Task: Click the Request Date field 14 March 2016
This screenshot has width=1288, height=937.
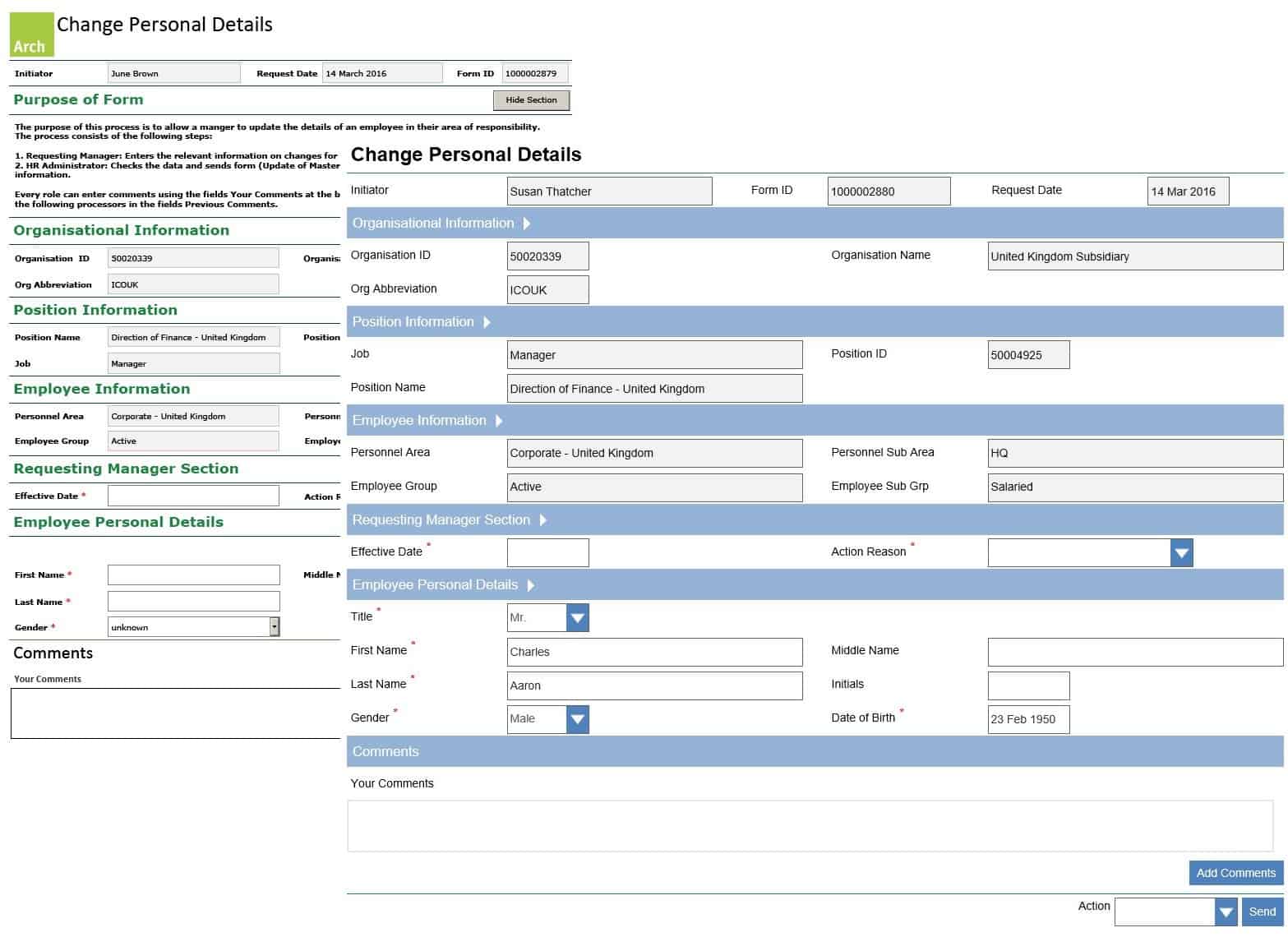Action: click(x=382, y=73)
